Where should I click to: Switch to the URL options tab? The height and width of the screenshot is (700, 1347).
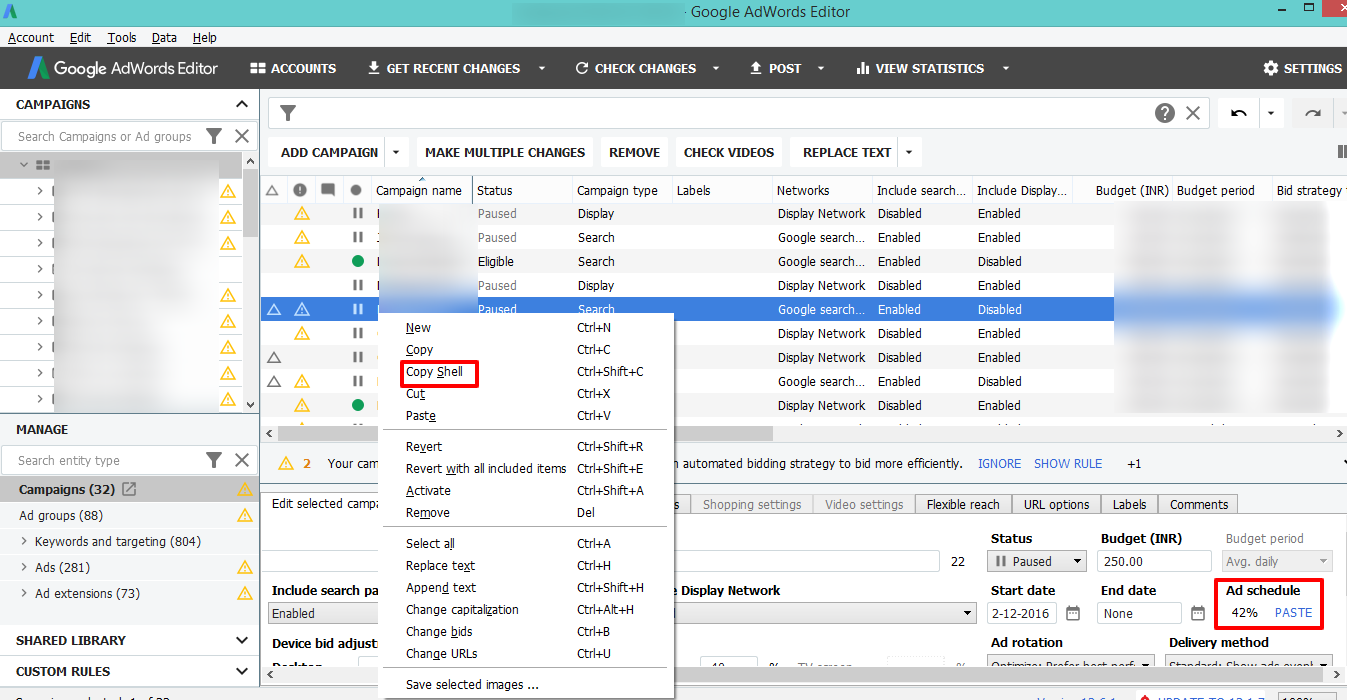point(1056,504)
